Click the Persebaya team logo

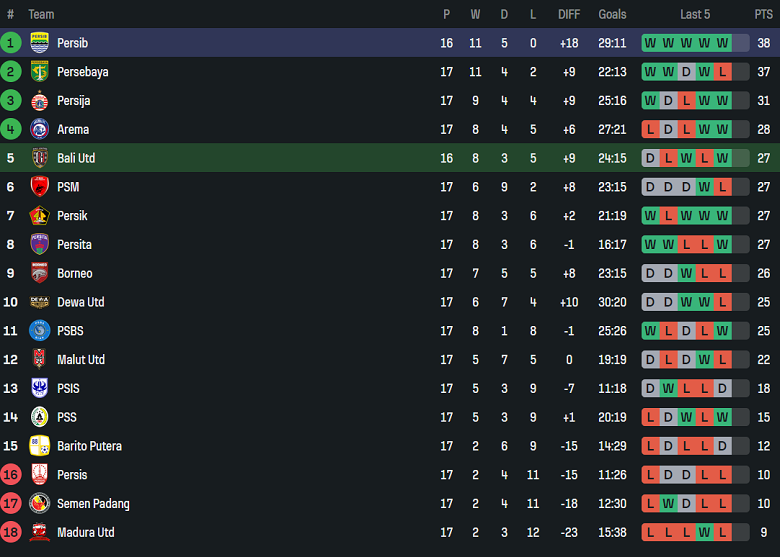[x=40, y=72]
